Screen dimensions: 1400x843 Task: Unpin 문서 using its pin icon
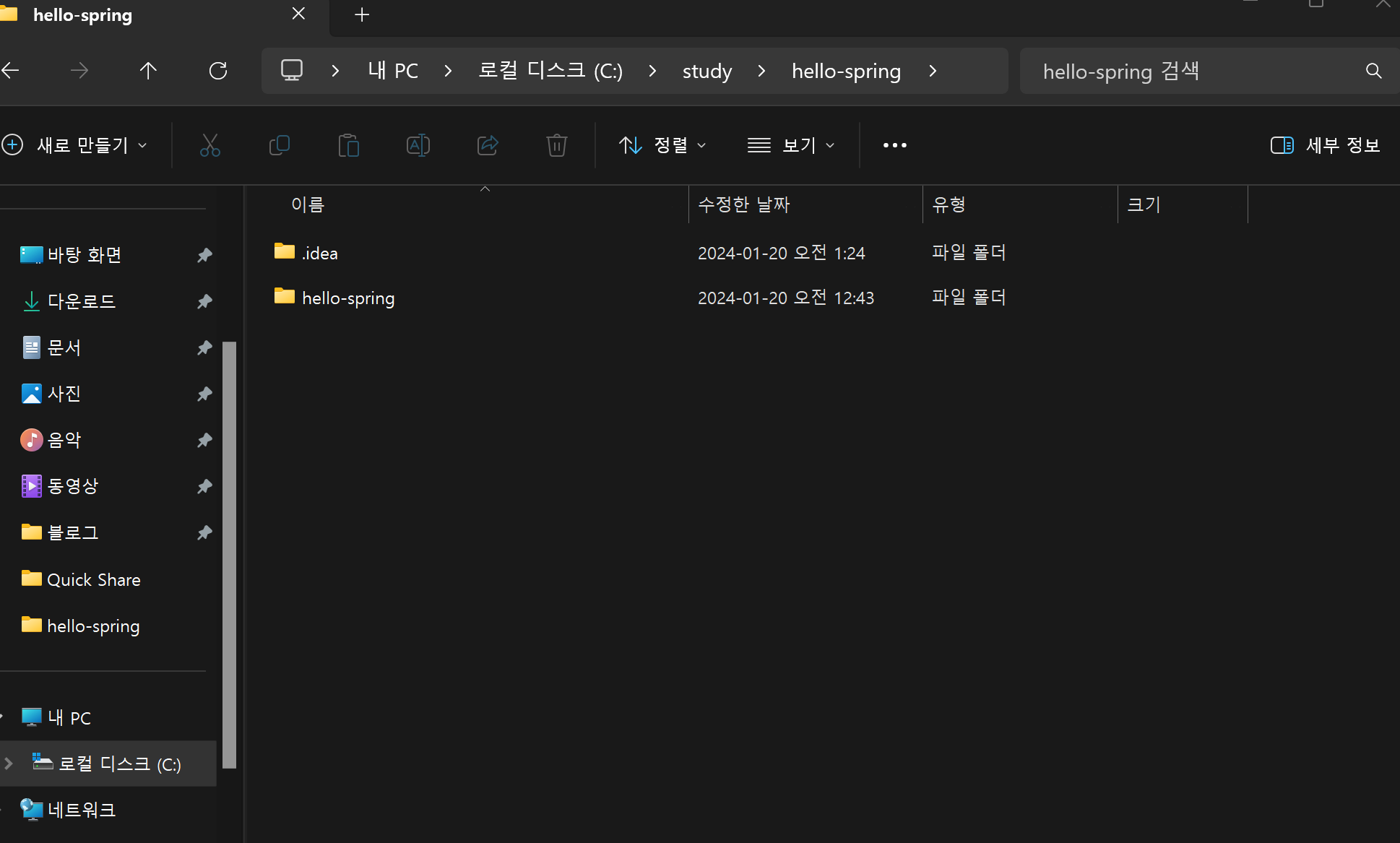(204, 347)
